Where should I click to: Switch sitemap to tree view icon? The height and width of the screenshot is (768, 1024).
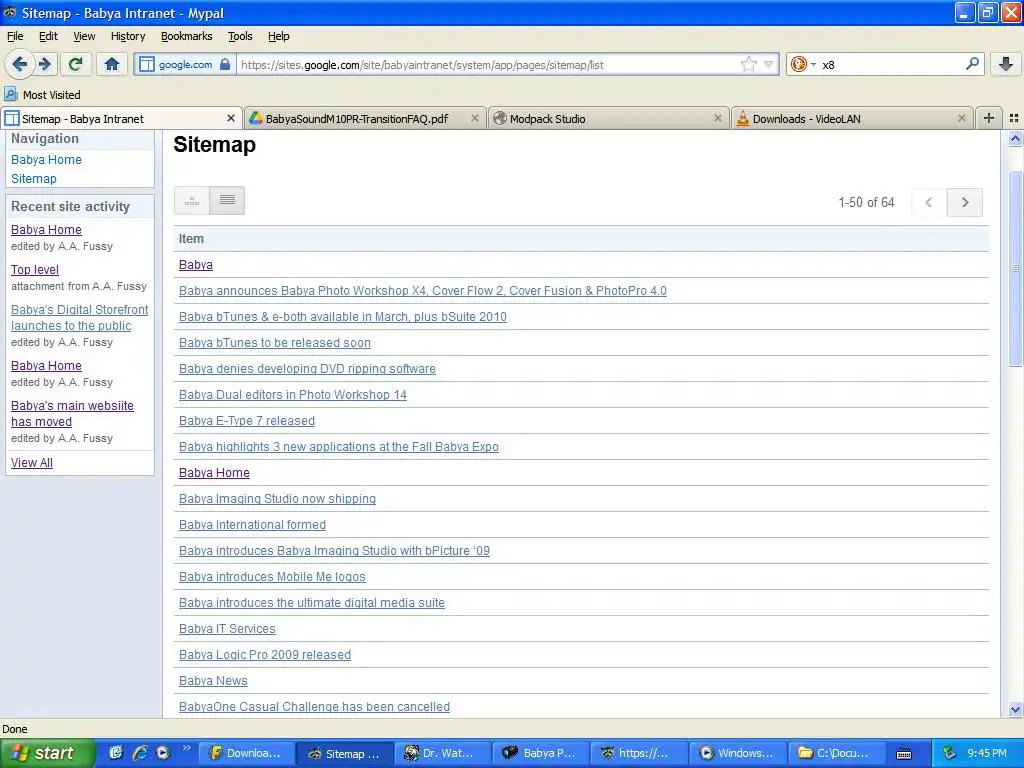click(x=192, y=201)
